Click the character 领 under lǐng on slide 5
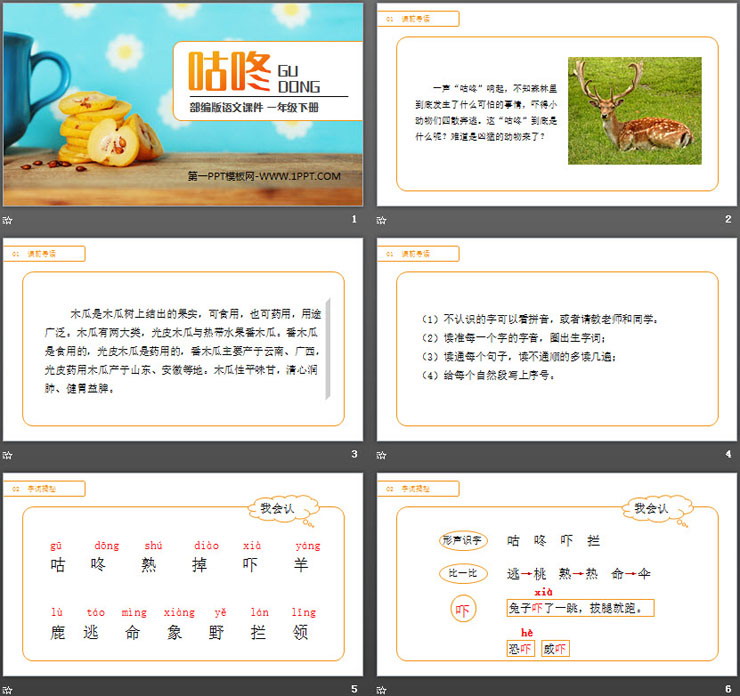Image resolution: width=740 pixels, height=696 pixels. pyautogui.click(x=300, y=632)
